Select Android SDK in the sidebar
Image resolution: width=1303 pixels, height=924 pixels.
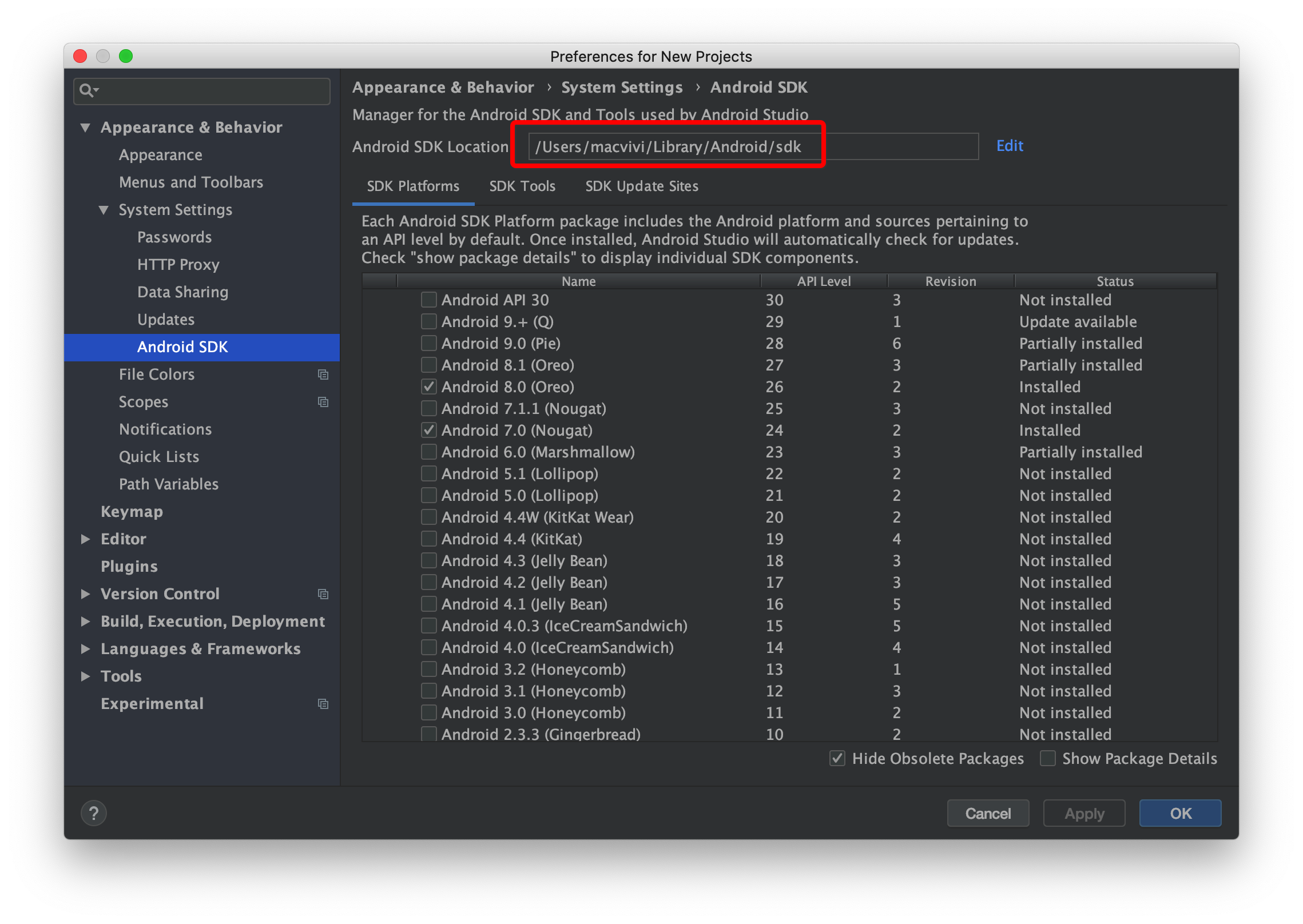click(x=202, y=347)
